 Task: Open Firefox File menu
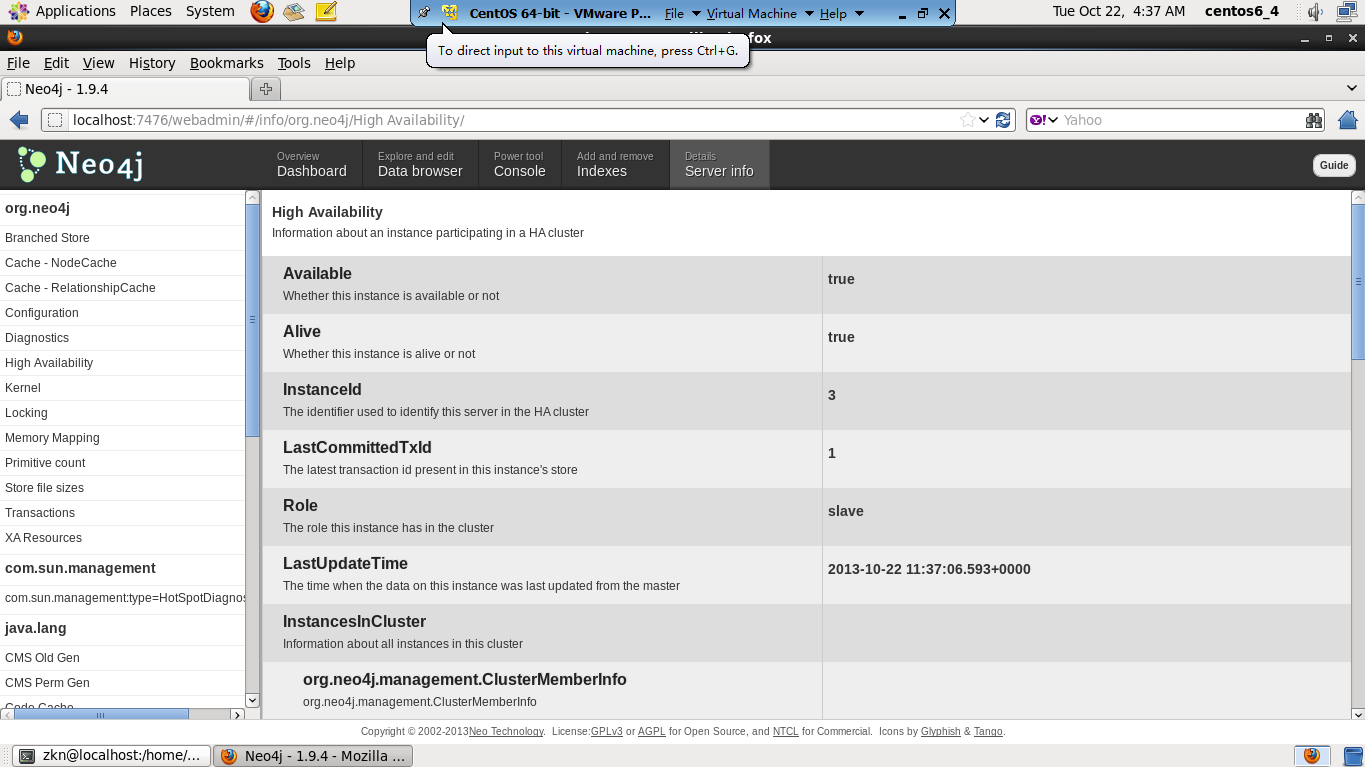coord(18,62)
